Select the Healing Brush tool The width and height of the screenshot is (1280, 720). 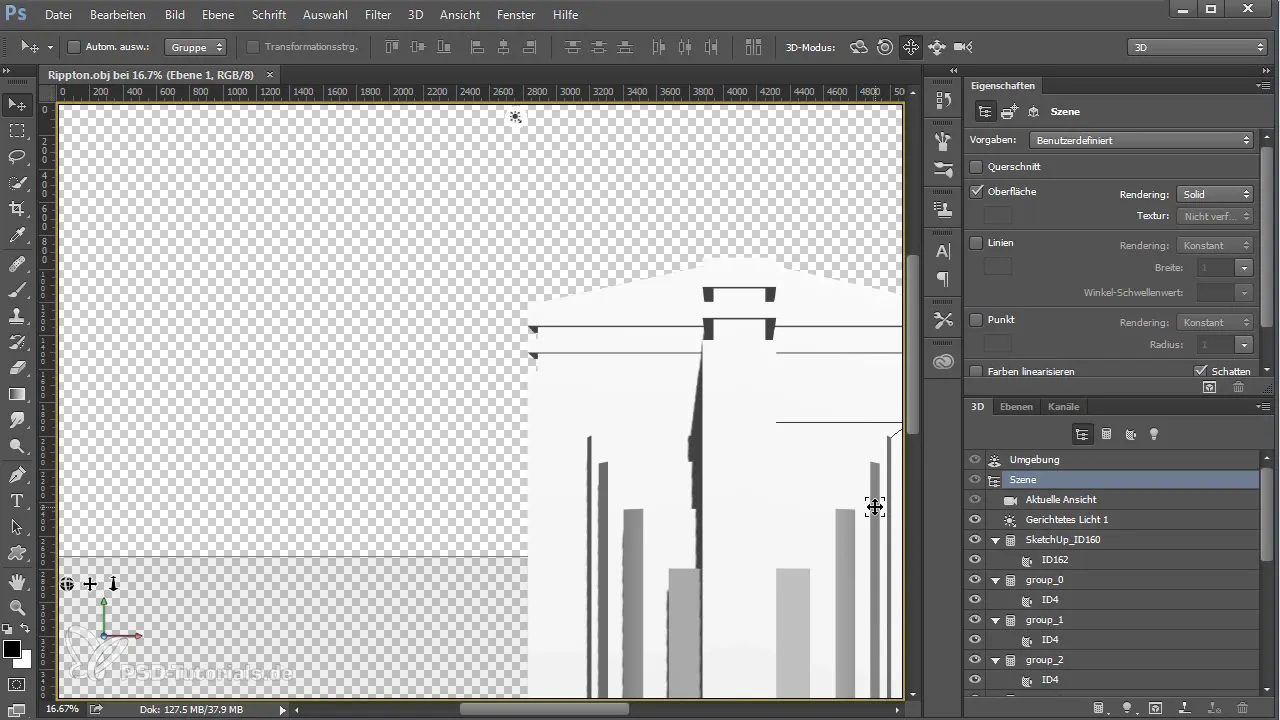tap(17, 264)
